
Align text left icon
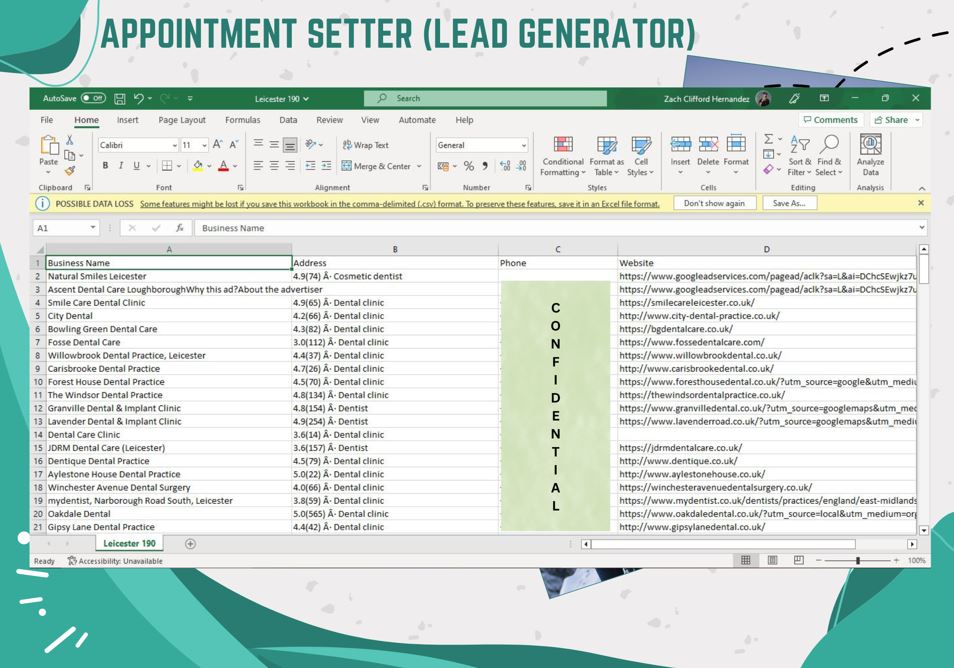pos(258,165)
